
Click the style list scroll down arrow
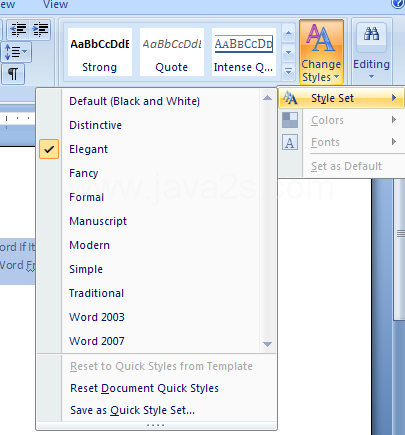pyautogui.click(x=267, y=344)
